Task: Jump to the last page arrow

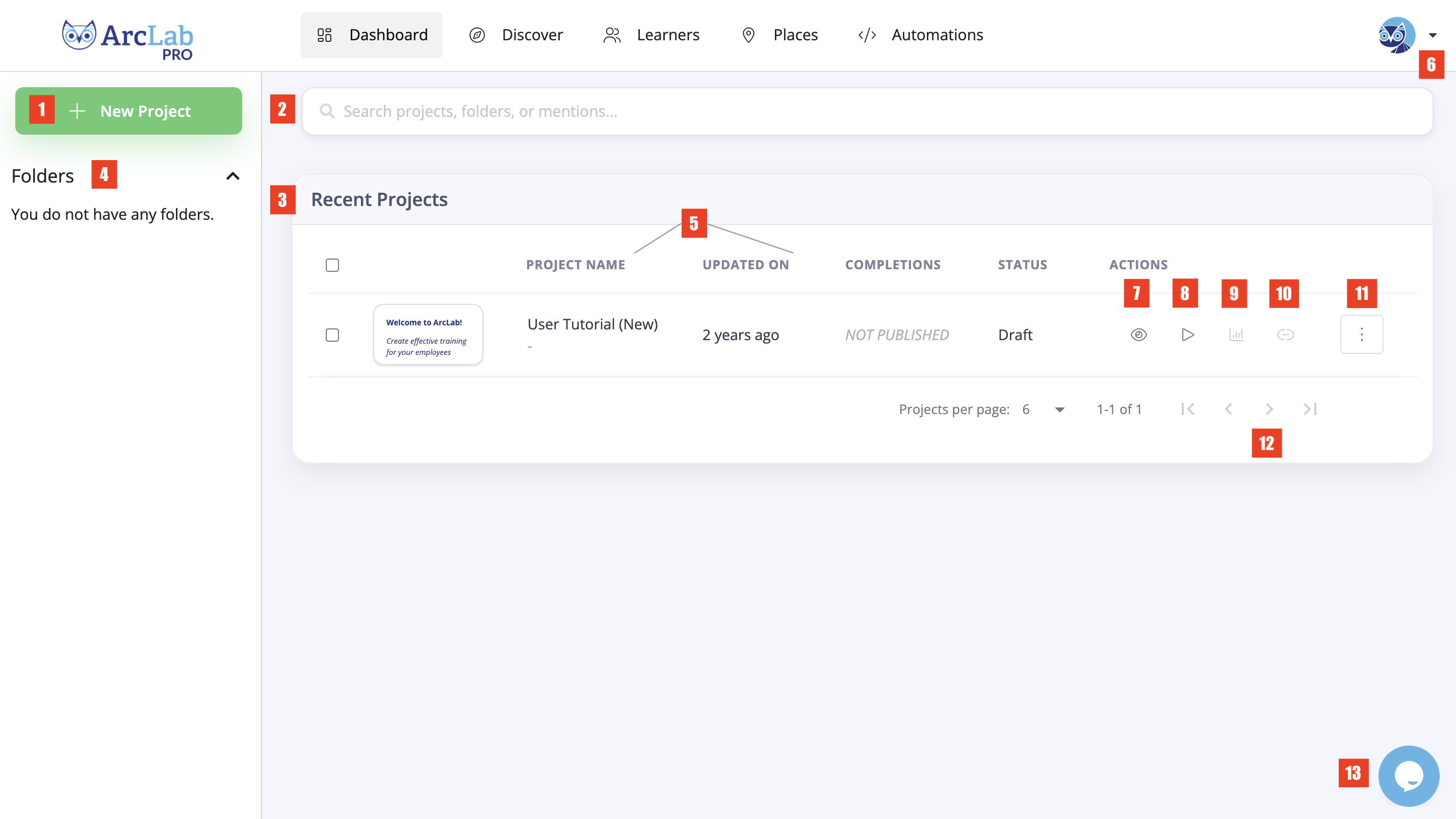Action: 1310,408
